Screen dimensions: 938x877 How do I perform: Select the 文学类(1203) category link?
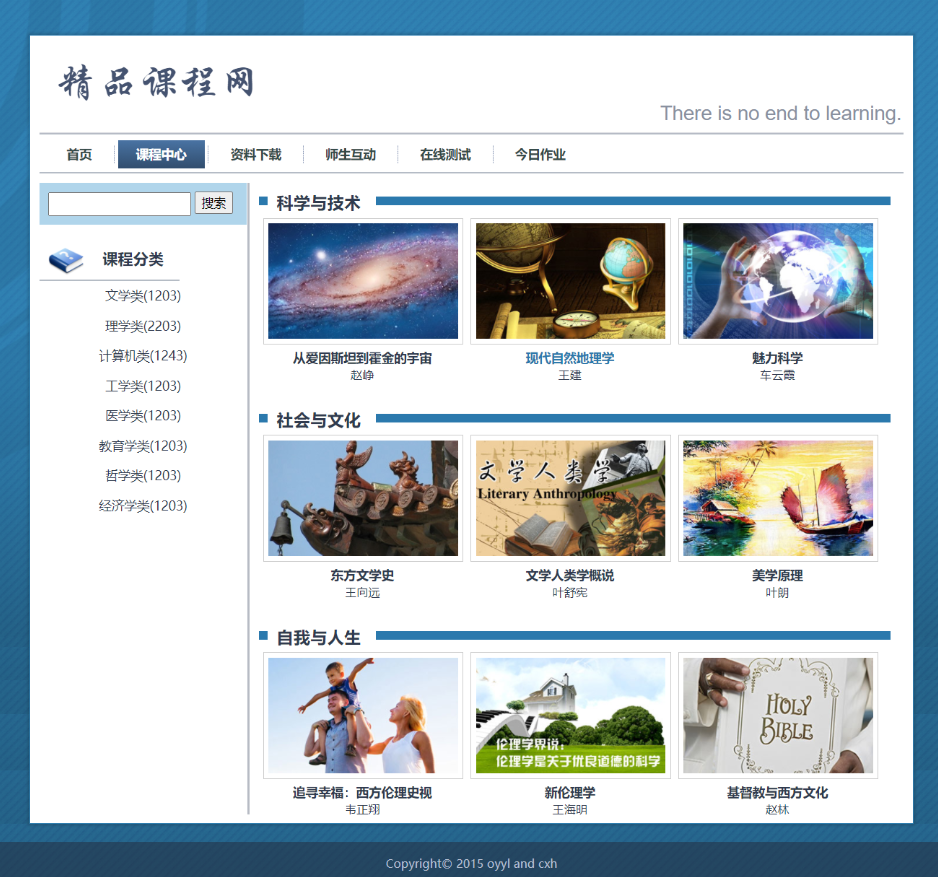[143, 296]
